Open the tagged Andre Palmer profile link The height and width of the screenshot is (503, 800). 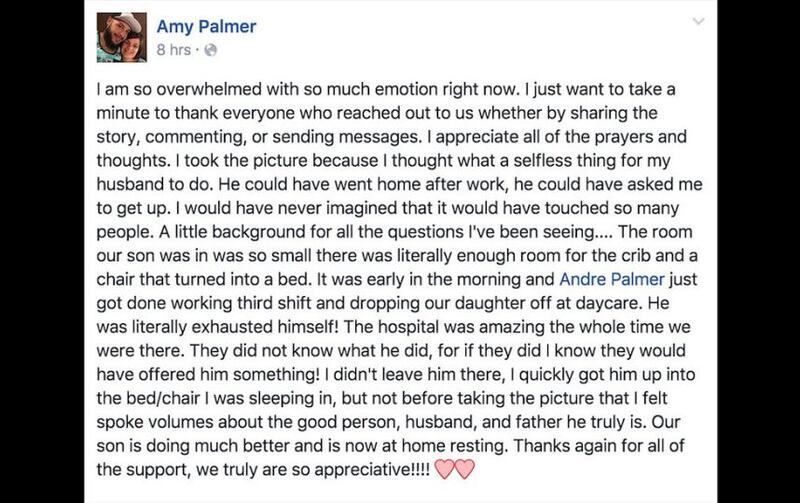612,280
